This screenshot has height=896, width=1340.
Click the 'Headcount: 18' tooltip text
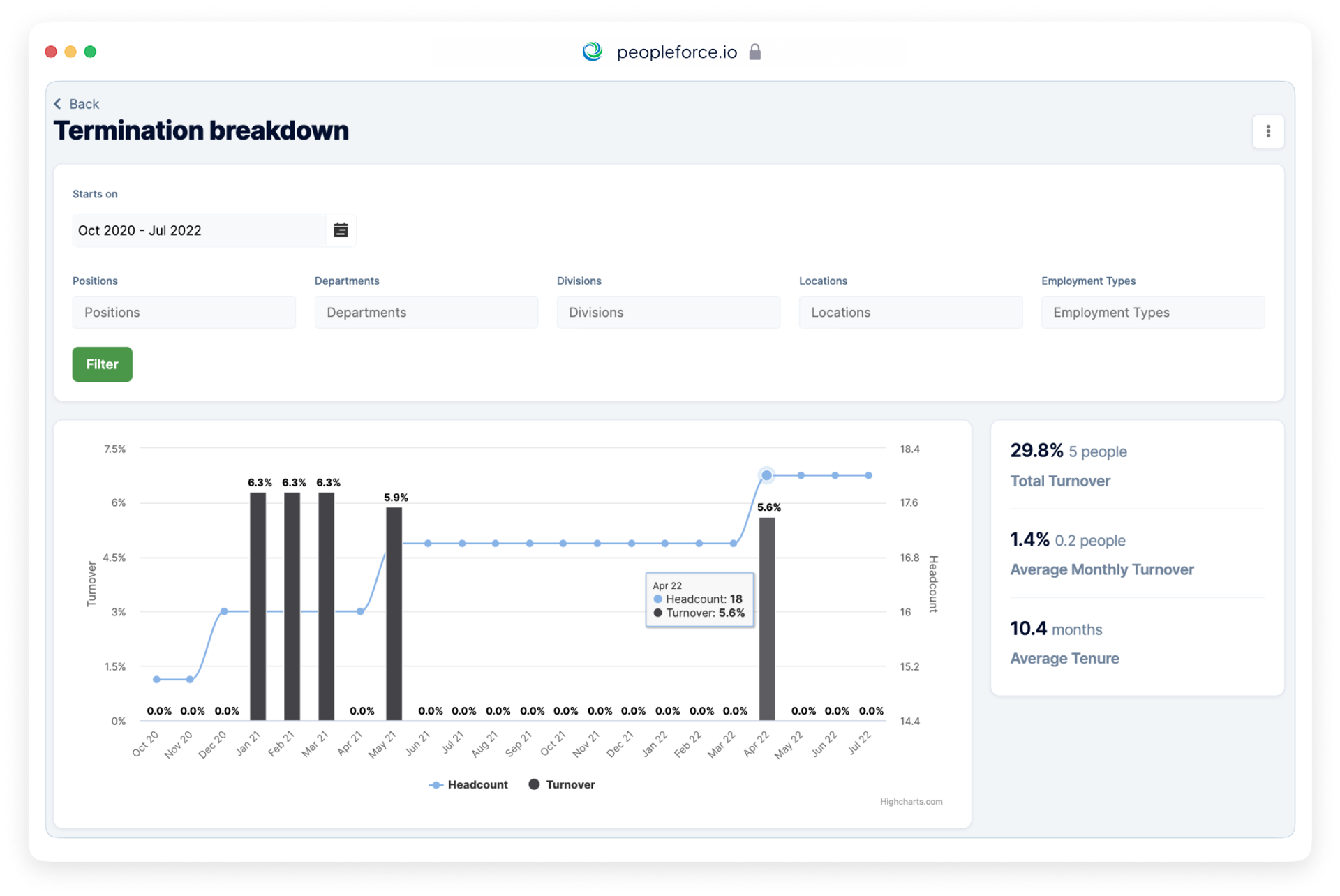(703, 599)
